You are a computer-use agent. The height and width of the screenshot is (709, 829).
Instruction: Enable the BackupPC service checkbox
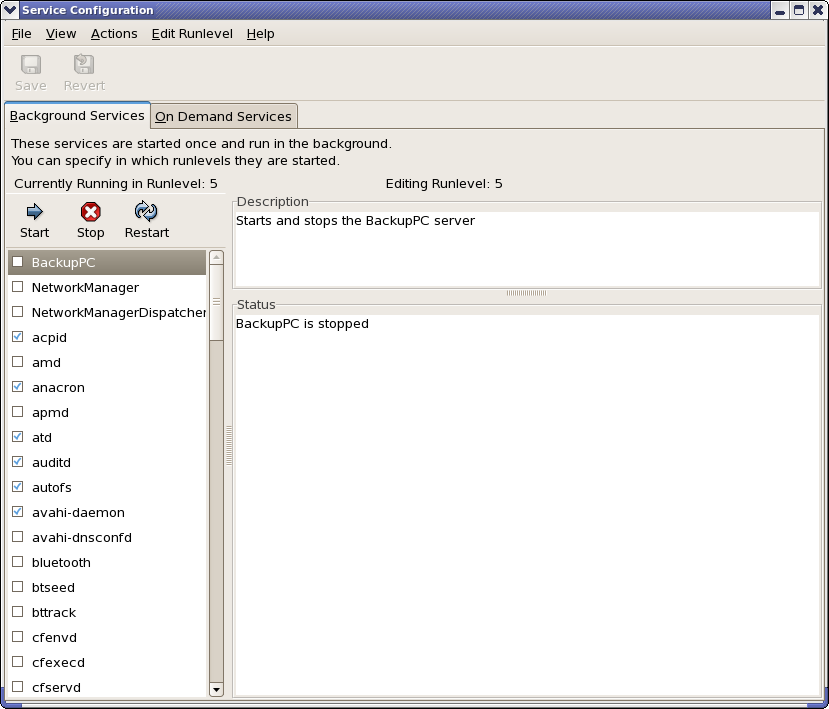click(x=17, y=262)
